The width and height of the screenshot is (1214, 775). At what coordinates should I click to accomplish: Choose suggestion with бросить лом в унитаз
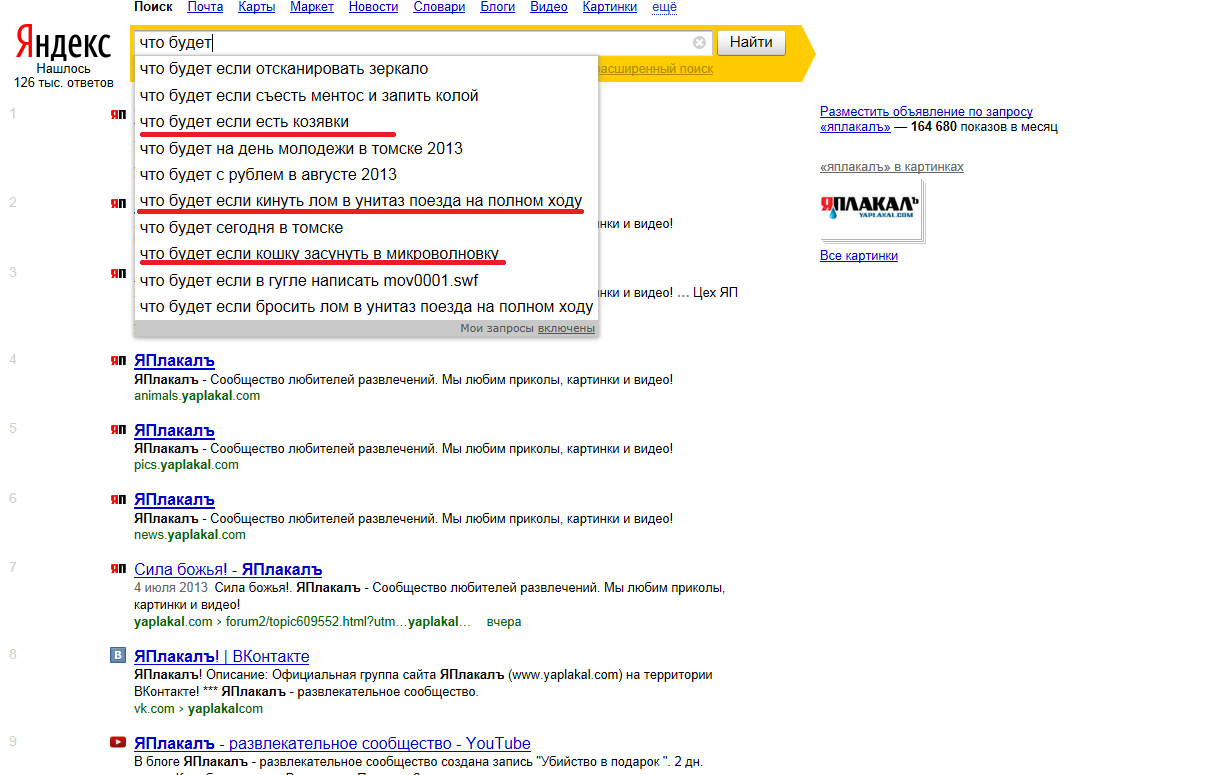coord(366,307)
